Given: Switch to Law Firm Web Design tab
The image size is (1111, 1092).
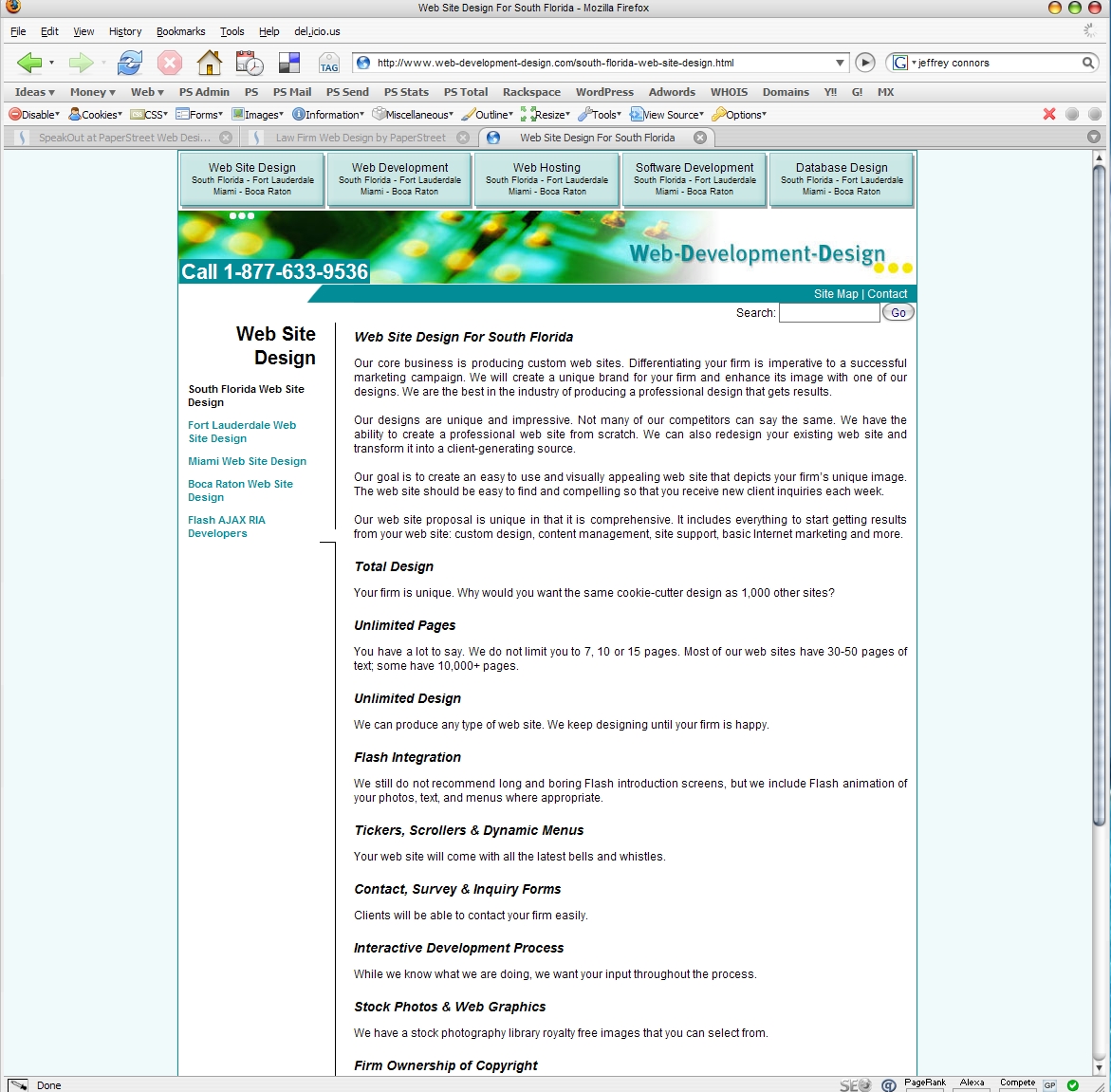Looking at the screenshot, I should click(x=359, y=138).
